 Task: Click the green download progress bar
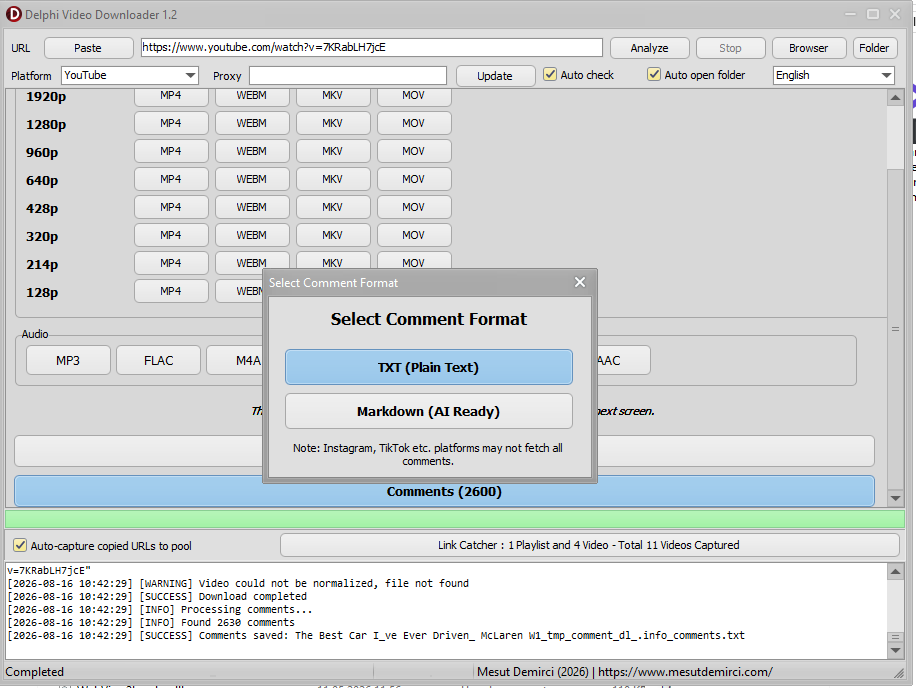pyautogui.click(x=454, y=519)
